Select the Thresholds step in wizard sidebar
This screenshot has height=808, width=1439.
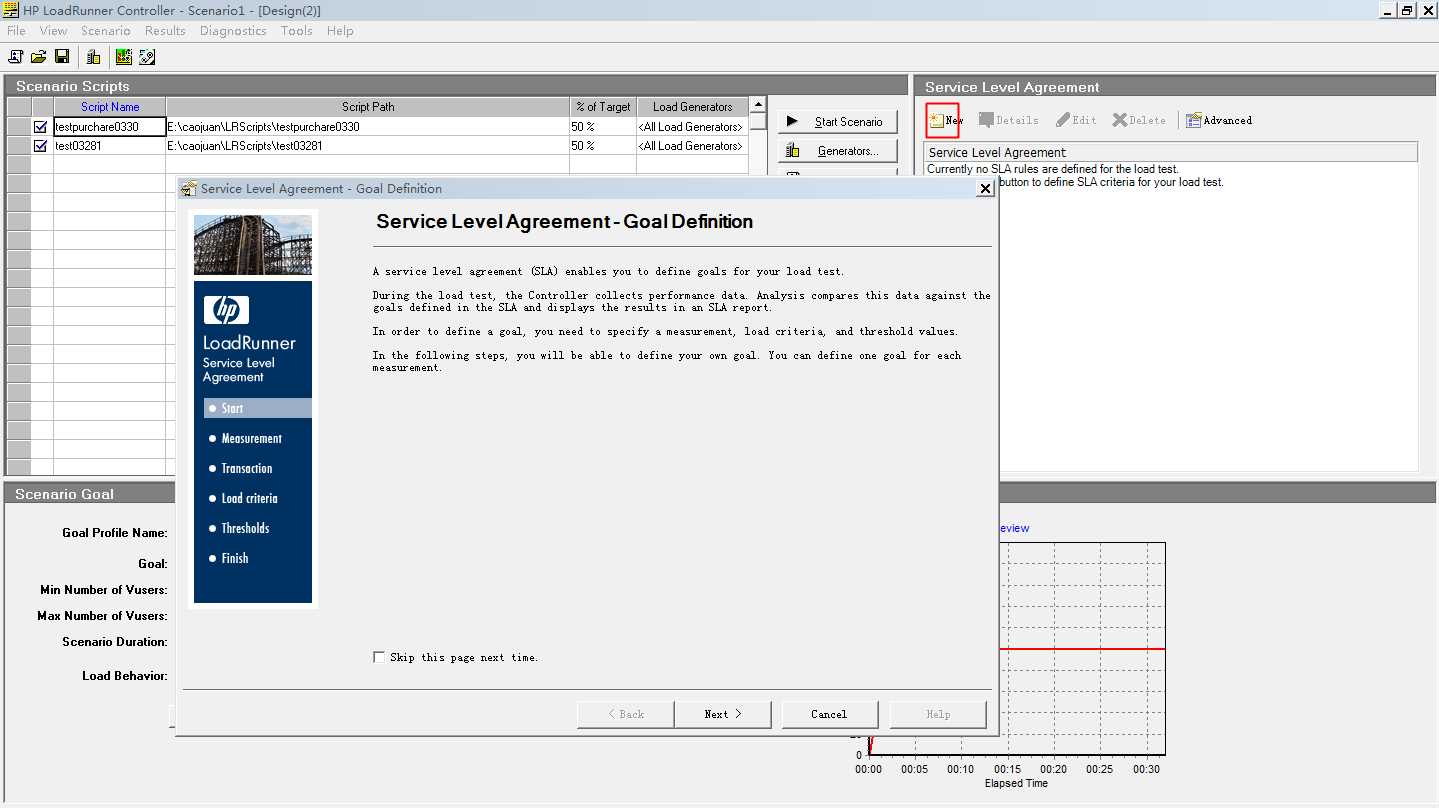(246, 528)
